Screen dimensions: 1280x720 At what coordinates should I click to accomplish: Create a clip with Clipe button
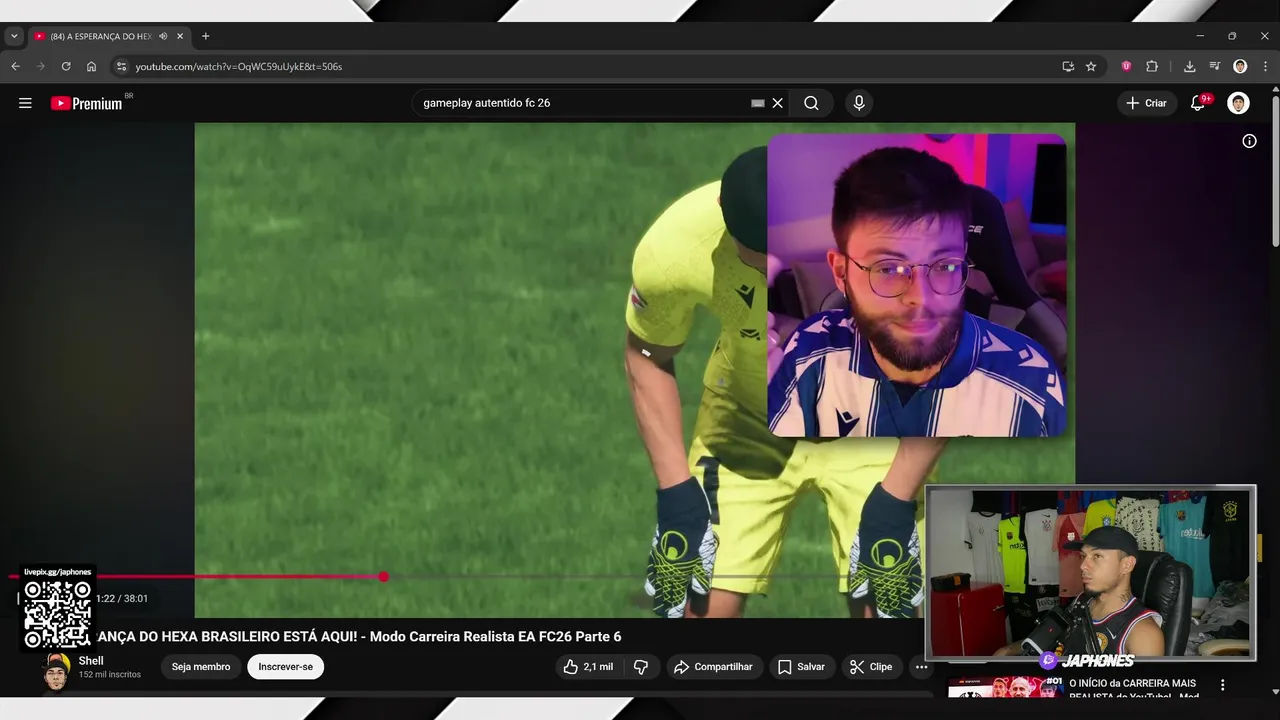click(870, 667)
